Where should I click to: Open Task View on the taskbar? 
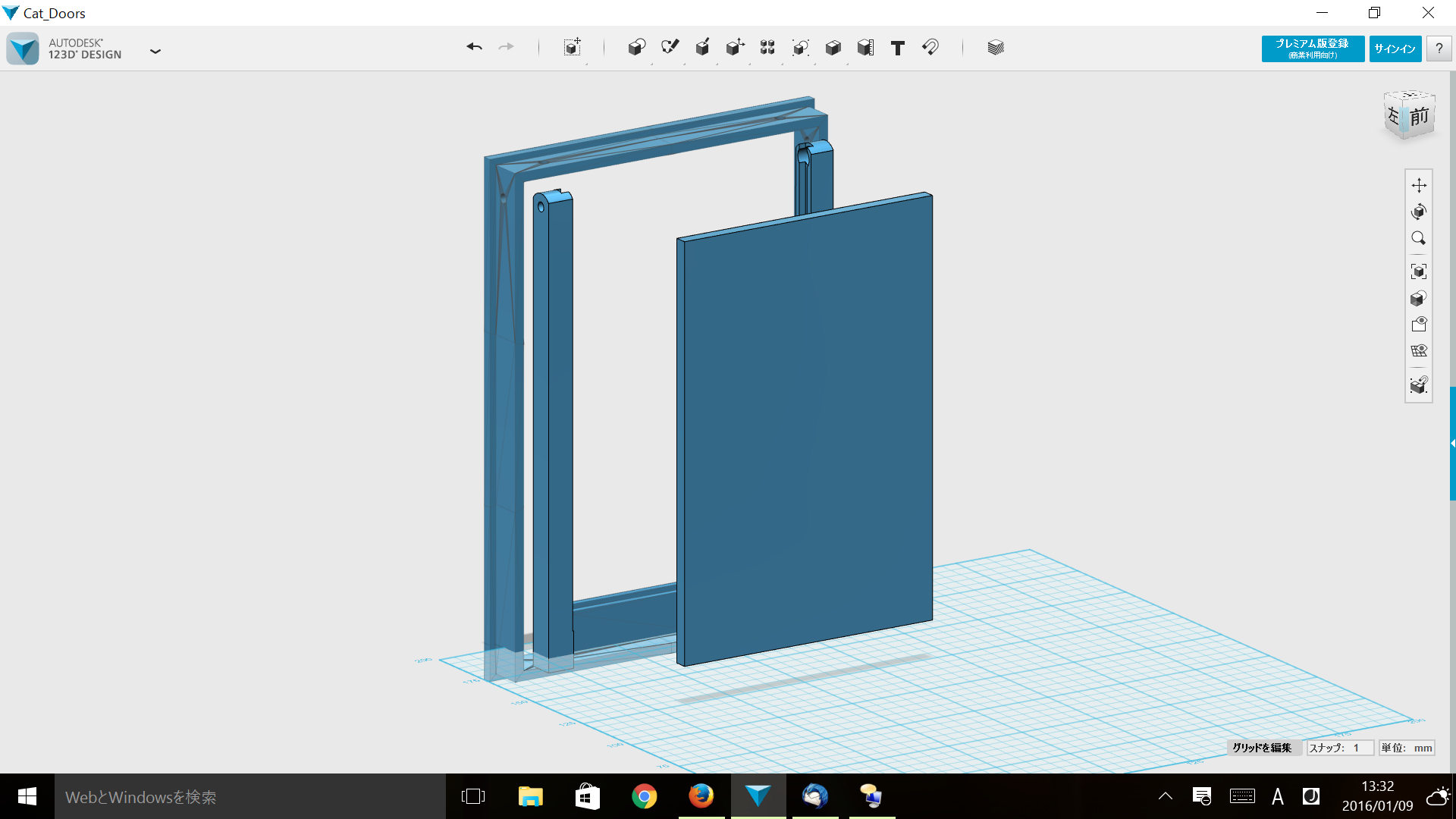click(x=473, y=796)
